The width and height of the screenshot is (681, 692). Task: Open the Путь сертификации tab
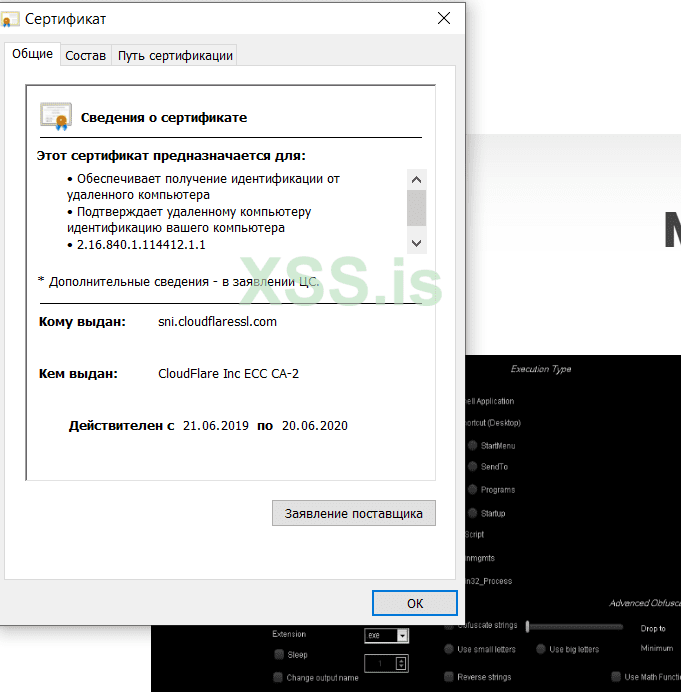175,56
